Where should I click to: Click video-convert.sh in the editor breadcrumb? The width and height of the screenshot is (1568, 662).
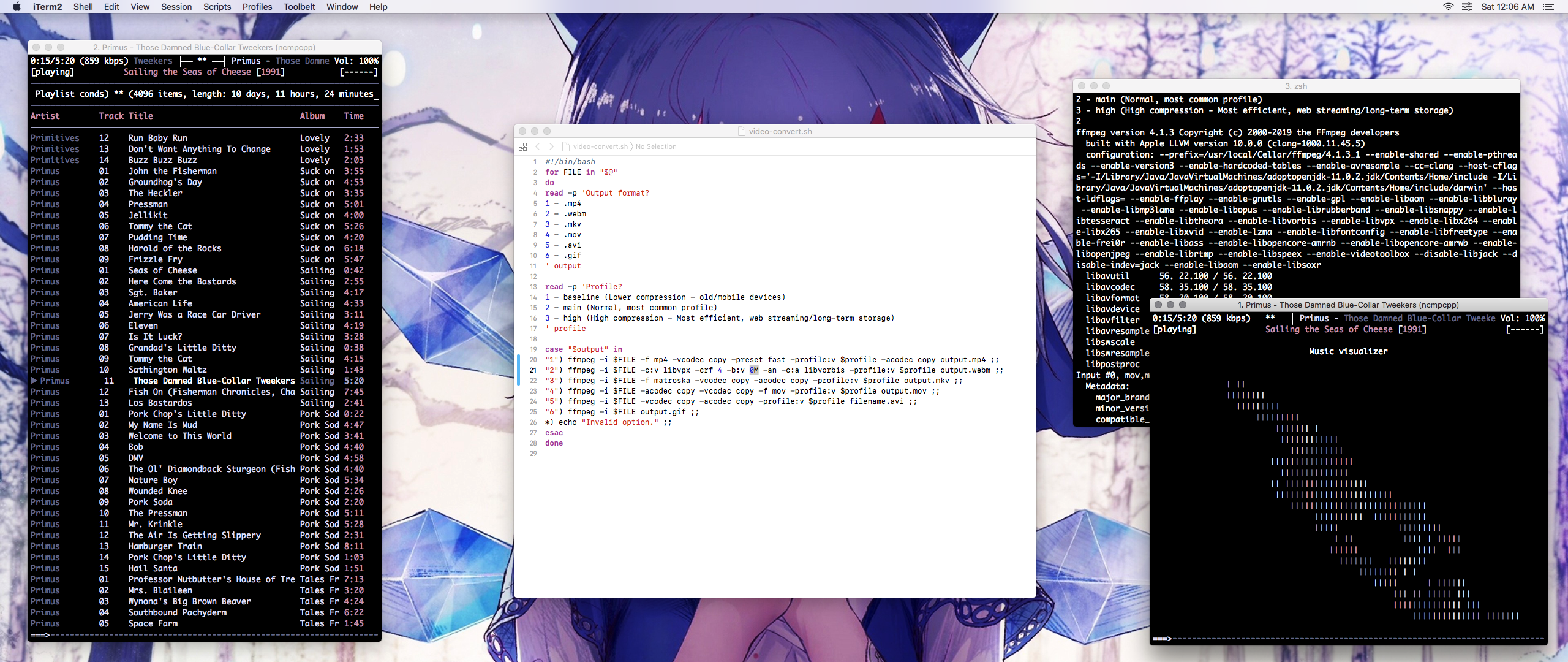tap(600, 146)
